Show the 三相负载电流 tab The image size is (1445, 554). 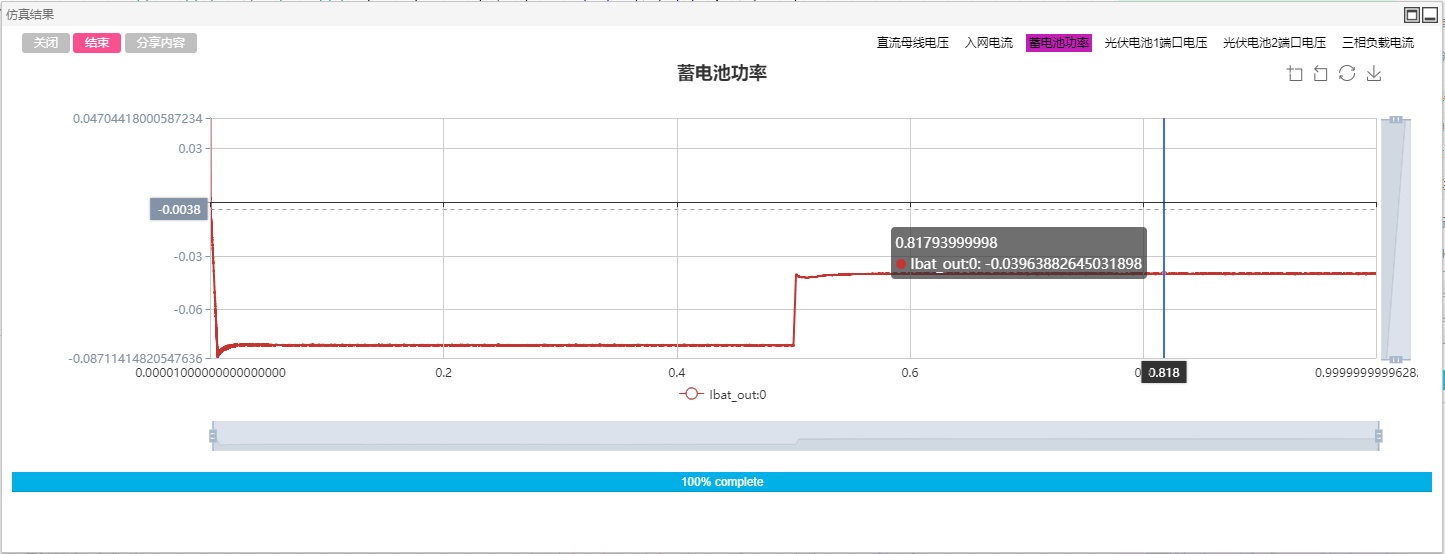[x=1378, y=43]
